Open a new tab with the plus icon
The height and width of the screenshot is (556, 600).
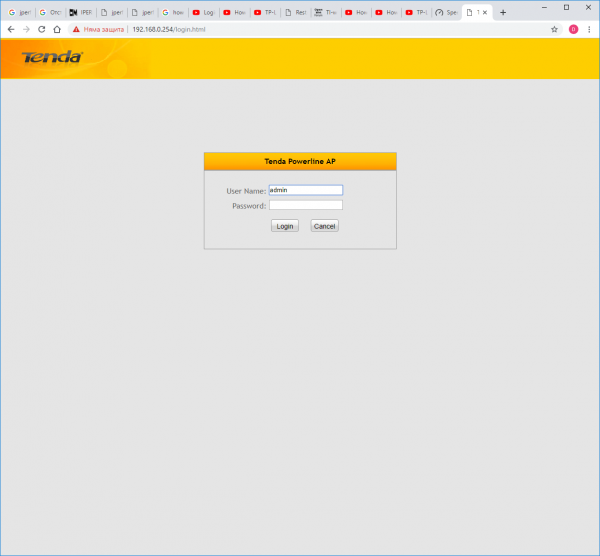click(x=503, y=13)
